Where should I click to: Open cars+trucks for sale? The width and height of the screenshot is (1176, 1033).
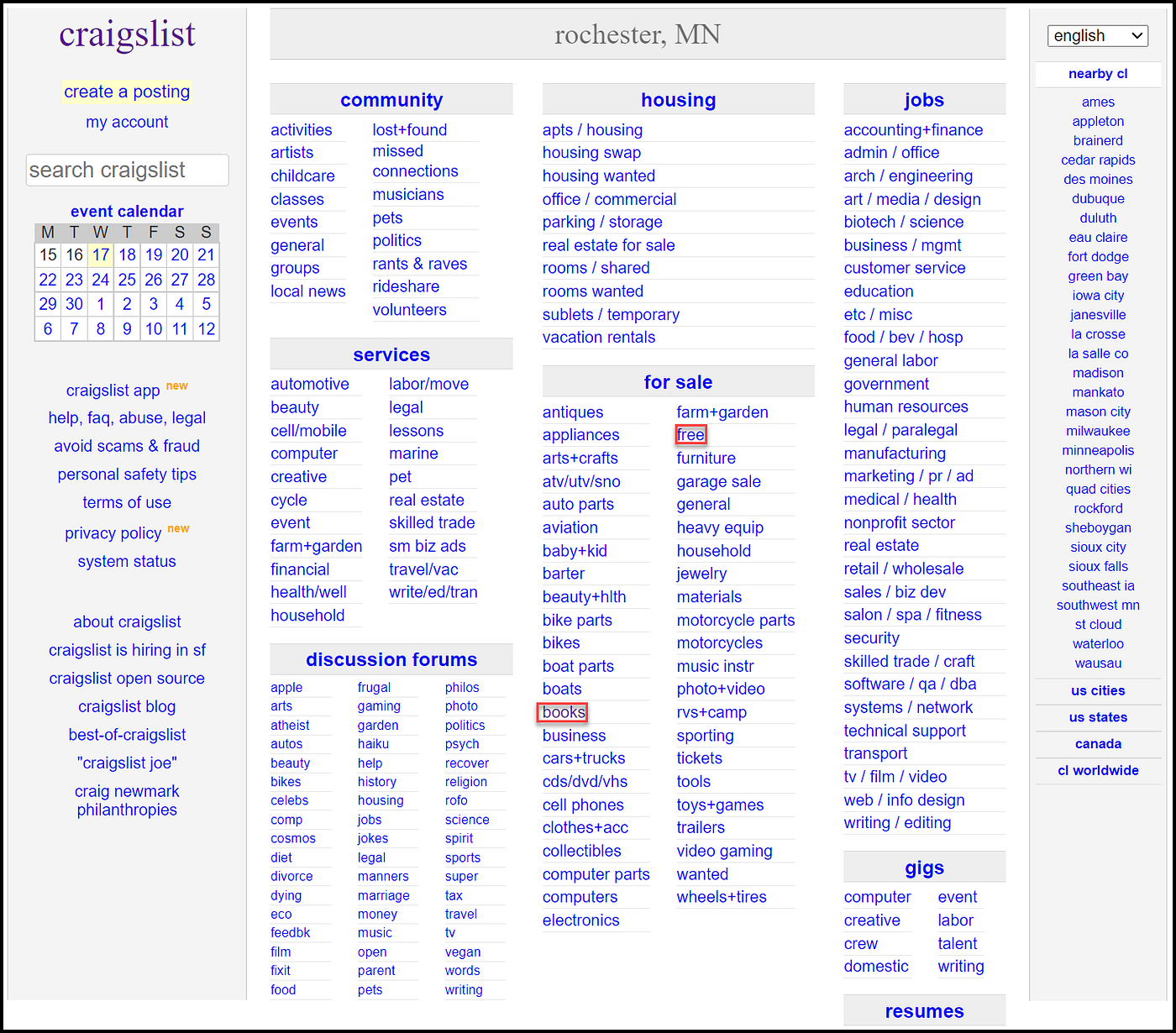click(584, 758)
